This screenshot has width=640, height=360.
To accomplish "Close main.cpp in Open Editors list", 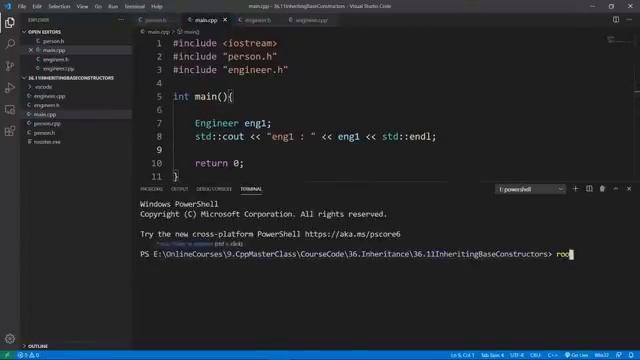I will tap(31, 50).
